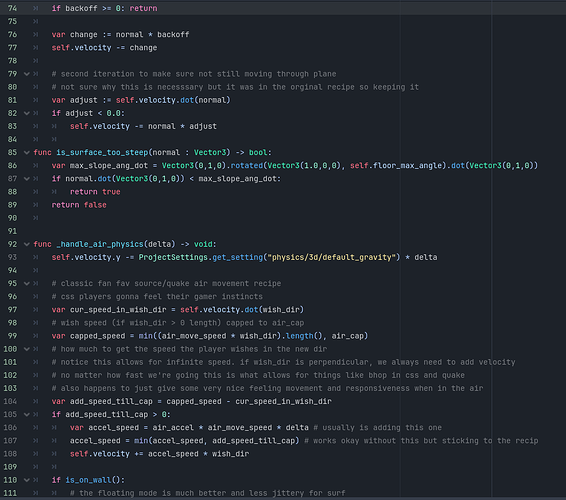The height and width of the screenshot is (500, 566).
Task: Click line number 93 in the gutter
Action: pyautogui.click(x=12, y=257)
